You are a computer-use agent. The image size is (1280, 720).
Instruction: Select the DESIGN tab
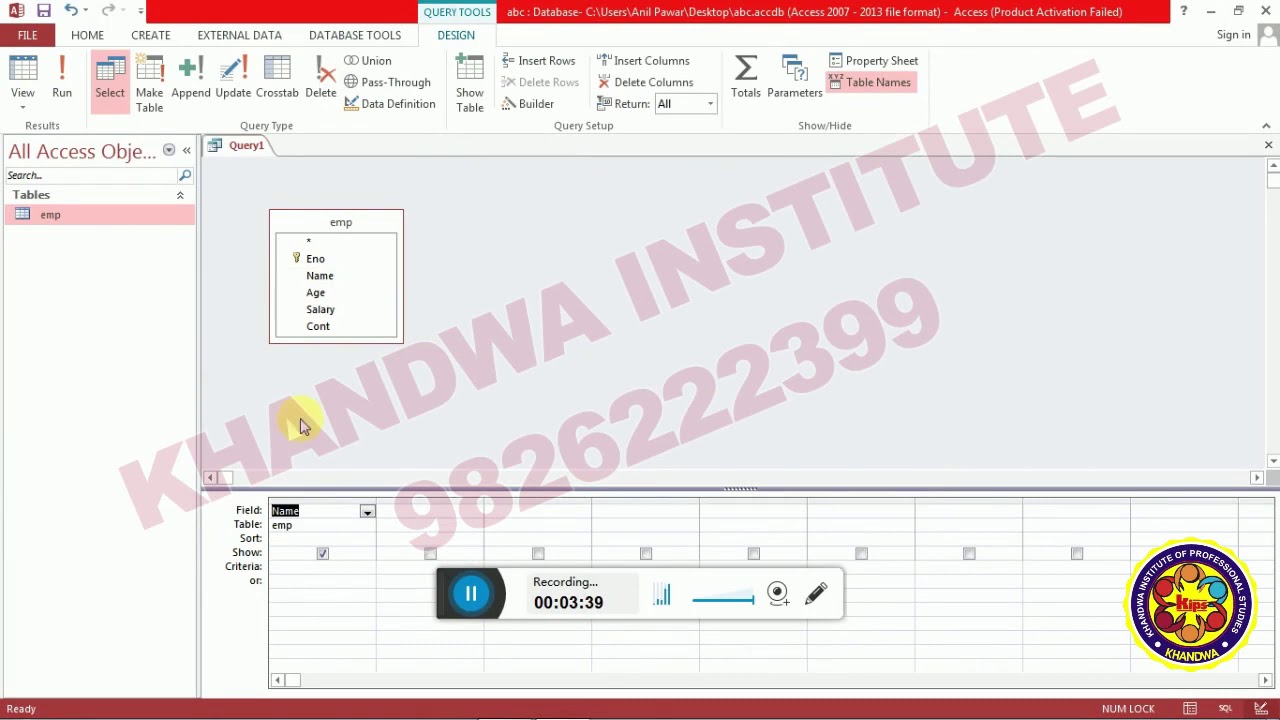[x=456, y=35]
